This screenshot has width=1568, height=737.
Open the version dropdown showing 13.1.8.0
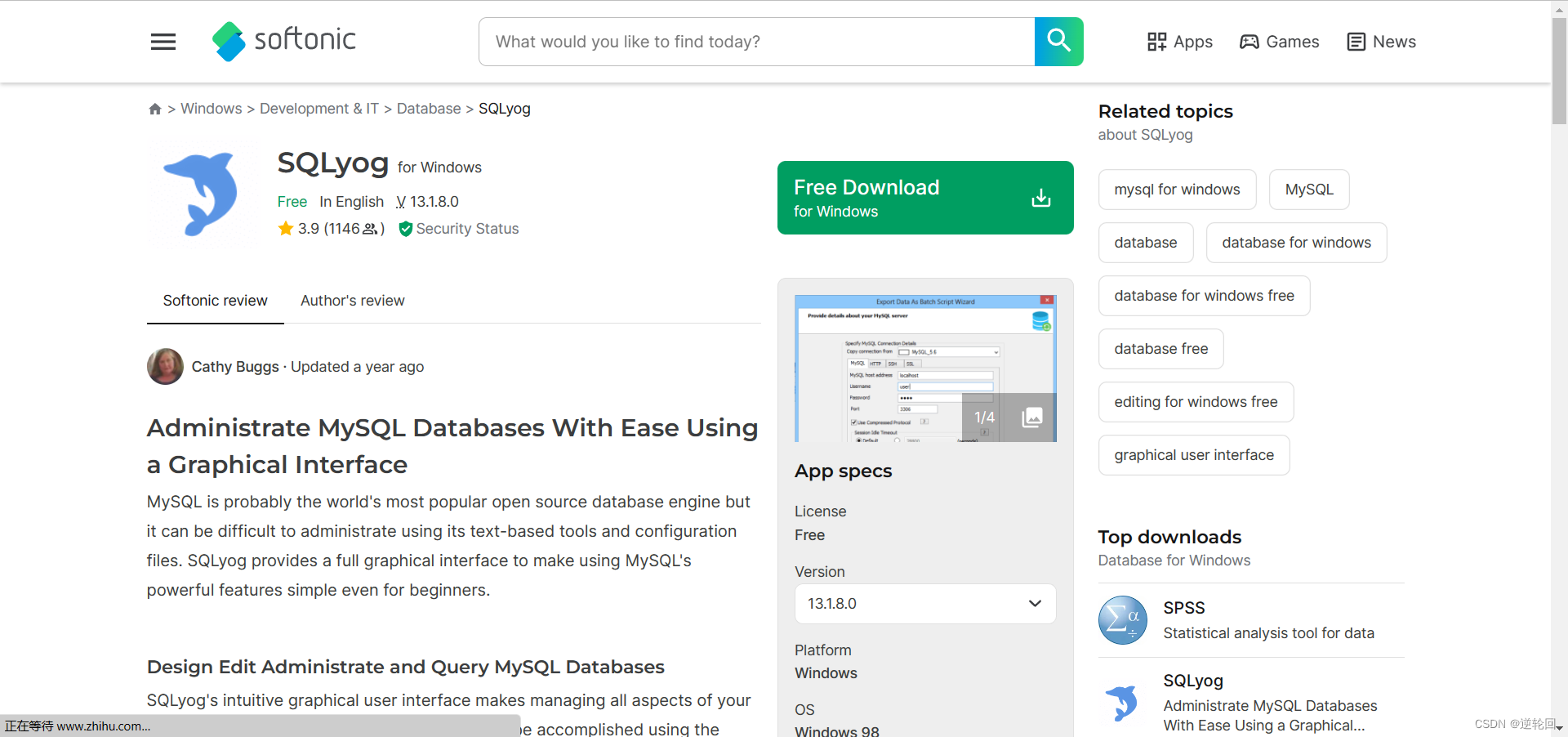pos(924,604)
